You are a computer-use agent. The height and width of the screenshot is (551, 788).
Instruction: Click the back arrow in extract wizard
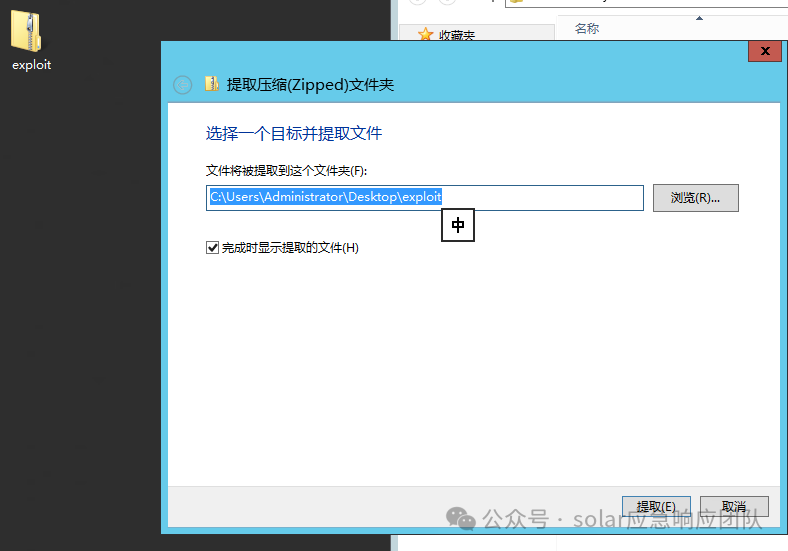(182, 85)
